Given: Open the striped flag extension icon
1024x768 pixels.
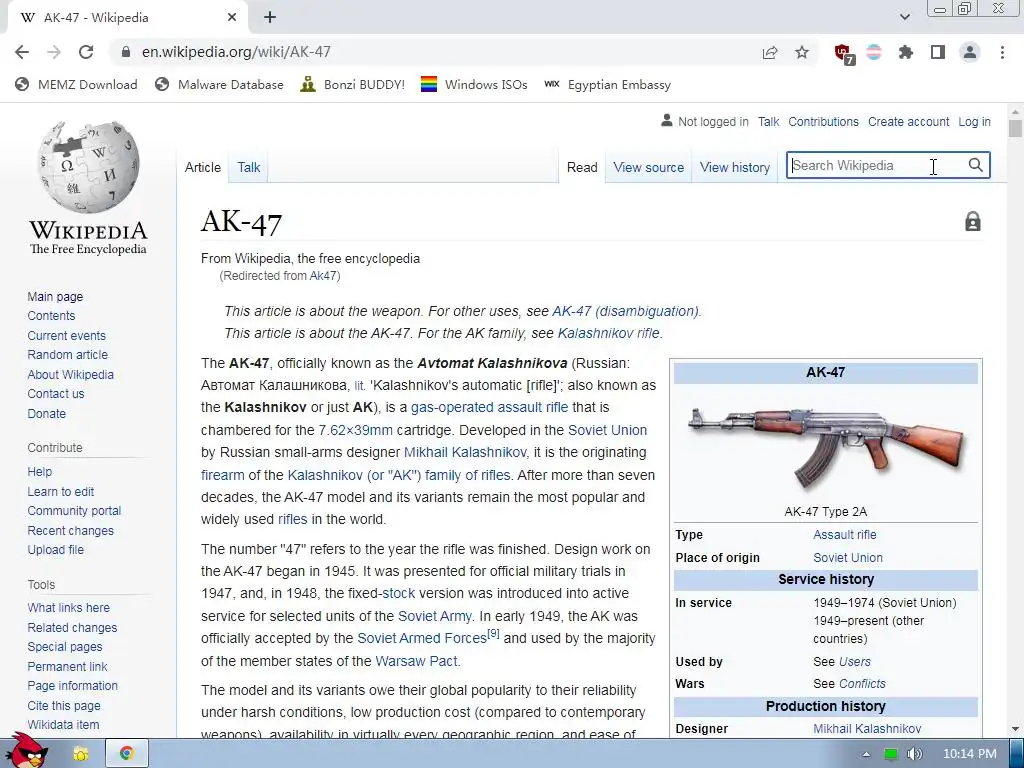Looking at the screenshot, I should pyautogui.click(x=874, y=52).
